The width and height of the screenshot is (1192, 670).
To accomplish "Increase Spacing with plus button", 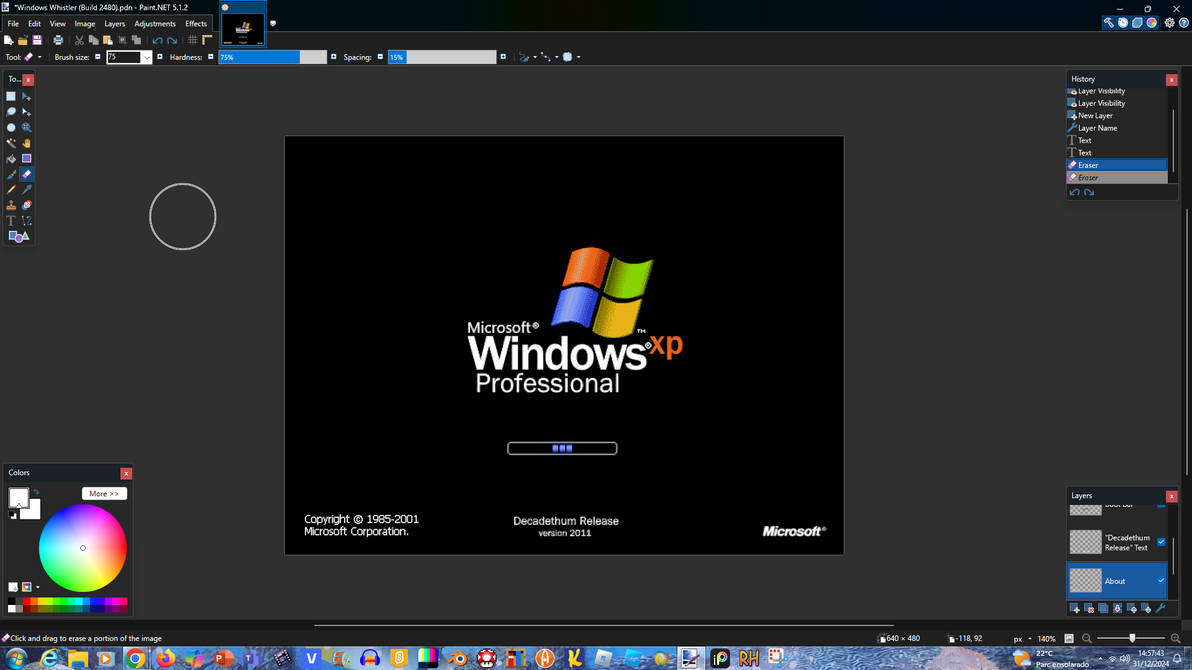I will [502, 57].
